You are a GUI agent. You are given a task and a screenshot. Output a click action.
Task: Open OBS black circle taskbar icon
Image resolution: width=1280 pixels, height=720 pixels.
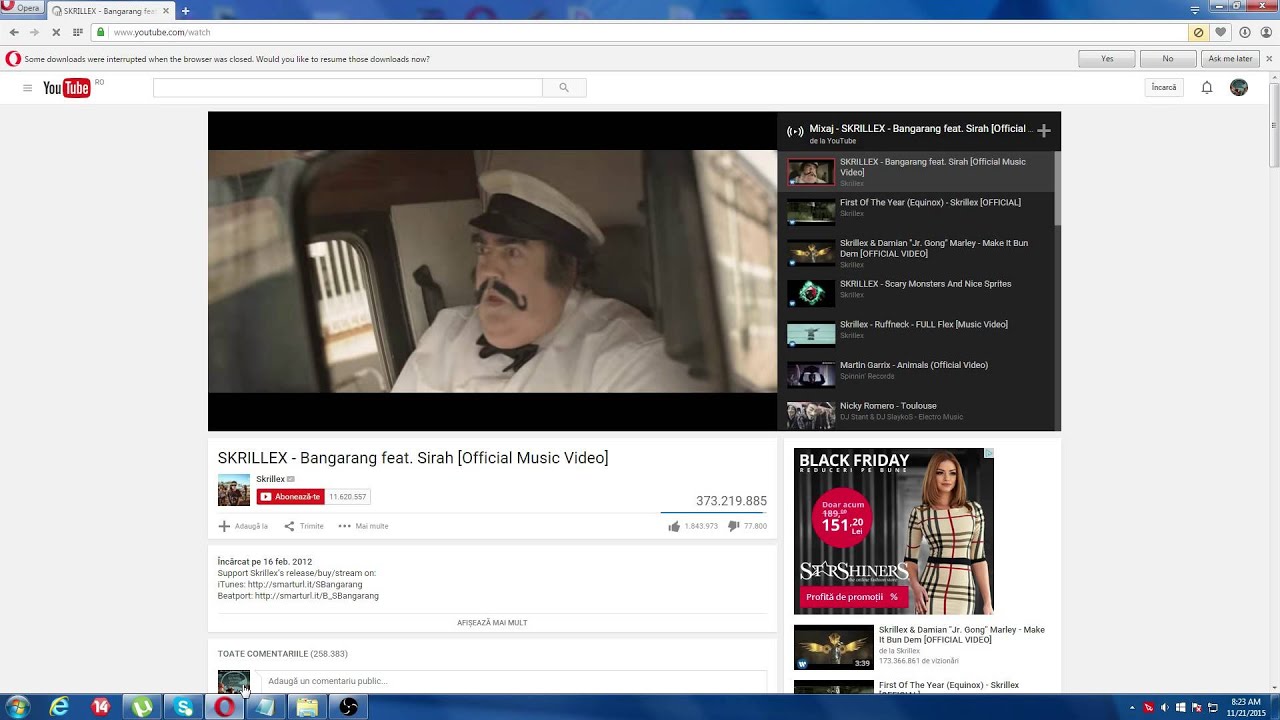(x=348, y=707)
